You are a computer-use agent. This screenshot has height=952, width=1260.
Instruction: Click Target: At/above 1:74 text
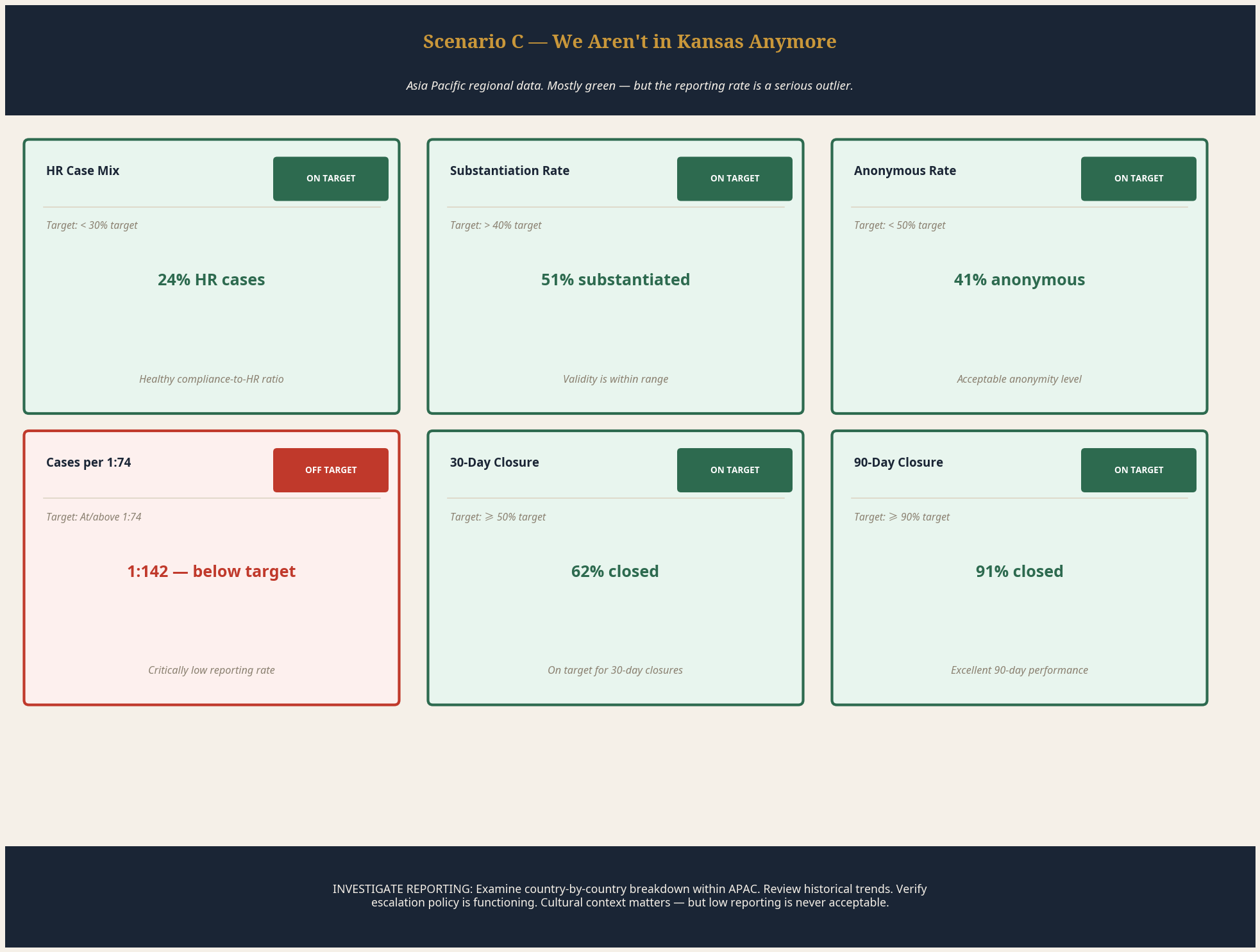tap(94, 517)
